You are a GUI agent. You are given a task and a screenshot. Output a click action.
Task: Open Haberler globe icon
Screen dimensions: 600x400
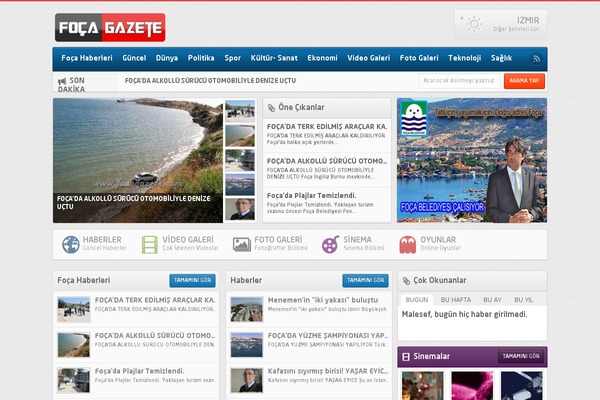click(x=71, y=244)
